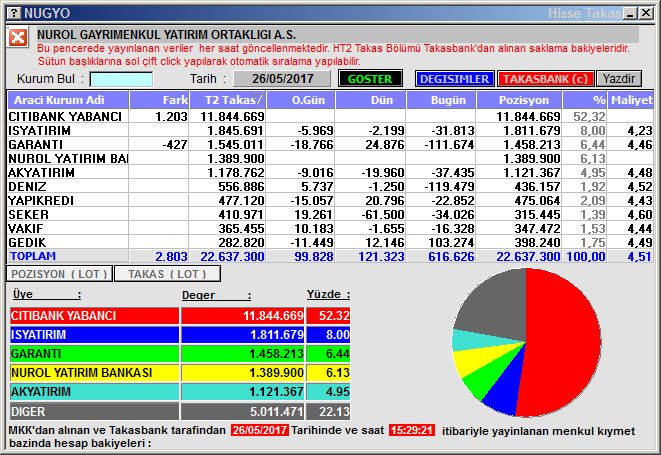Click the yellow NUROL YATIRIM BANKASI legend bar

coord(95,373)
